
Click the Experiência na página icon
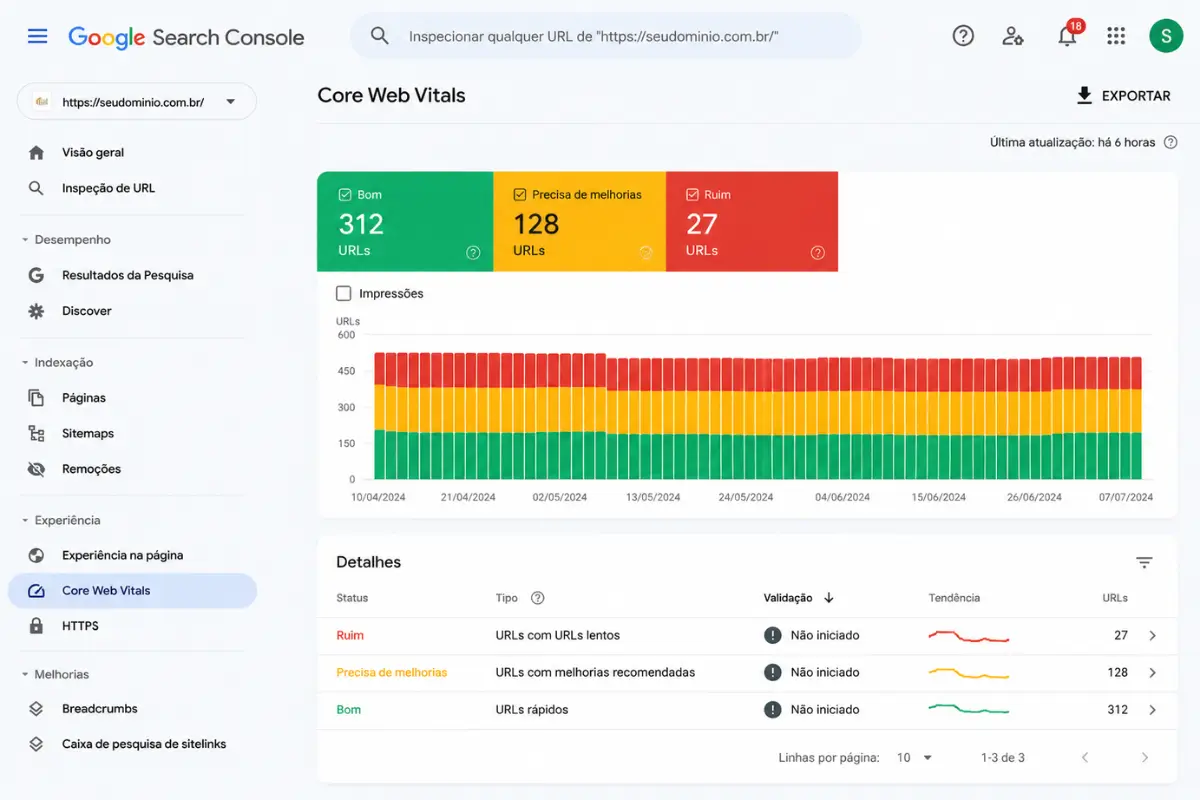click(37, 555)
